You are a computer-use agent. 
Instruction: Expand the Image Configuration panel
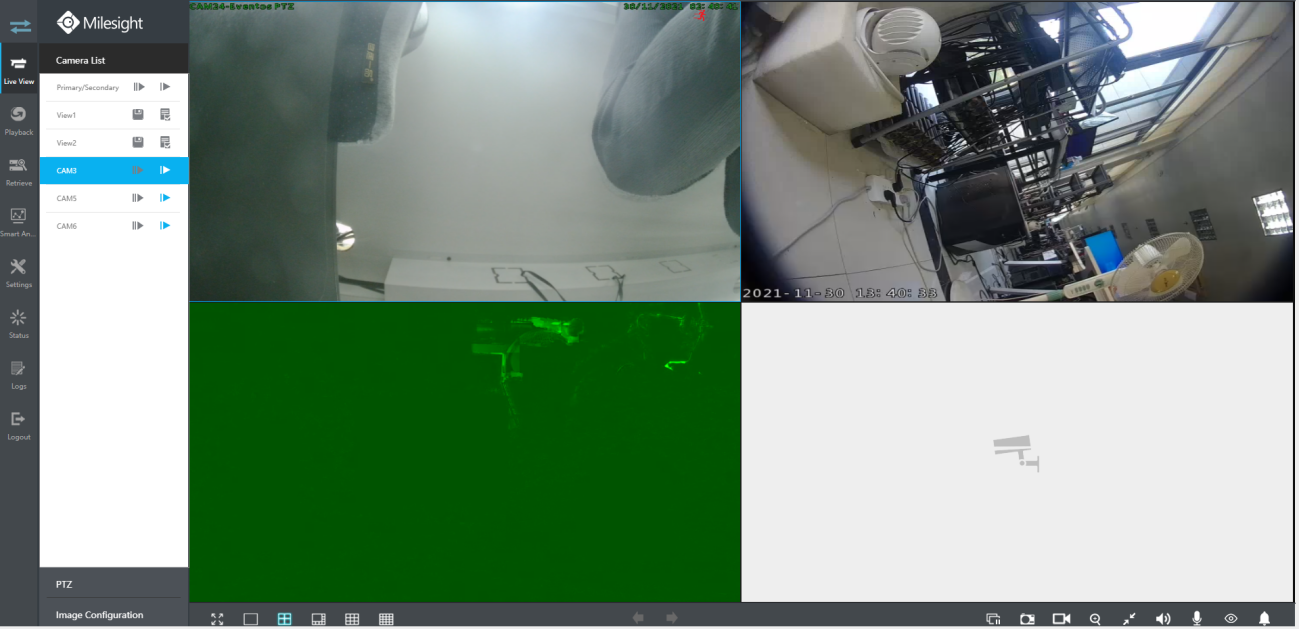point(114,615)
